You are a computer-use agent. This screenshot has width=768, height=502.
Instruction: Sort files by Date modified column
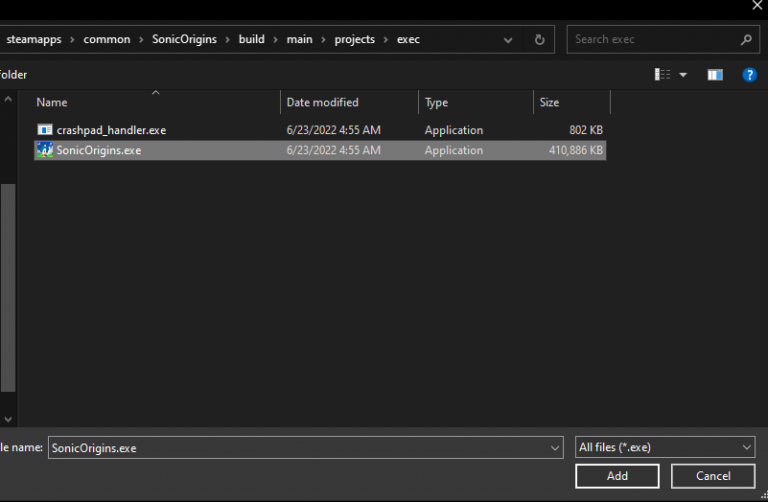click(x=322, y=102)
